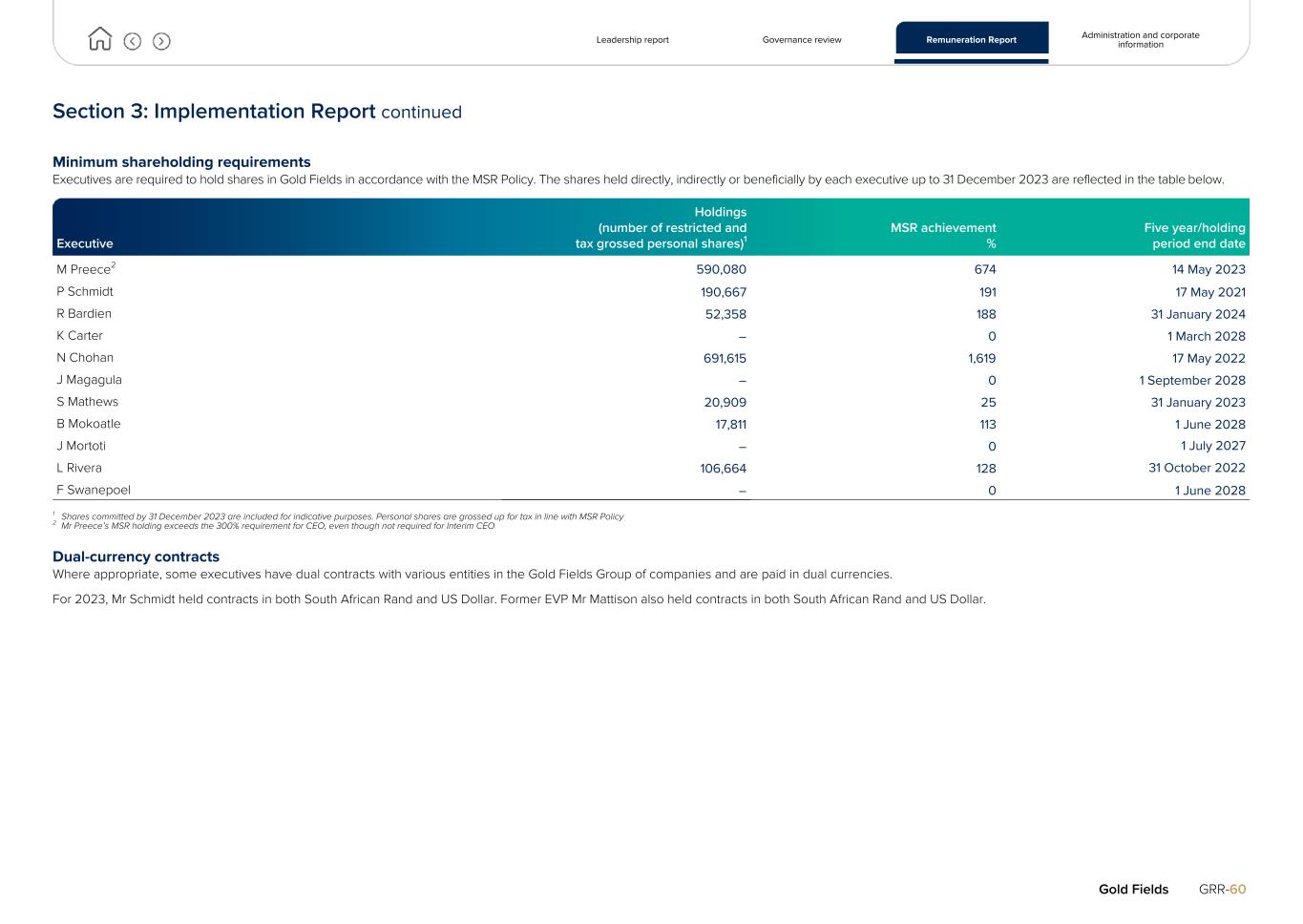
Task: Click footnote 2 about Mr Preece's MSR holding
Action: [277, 526]
